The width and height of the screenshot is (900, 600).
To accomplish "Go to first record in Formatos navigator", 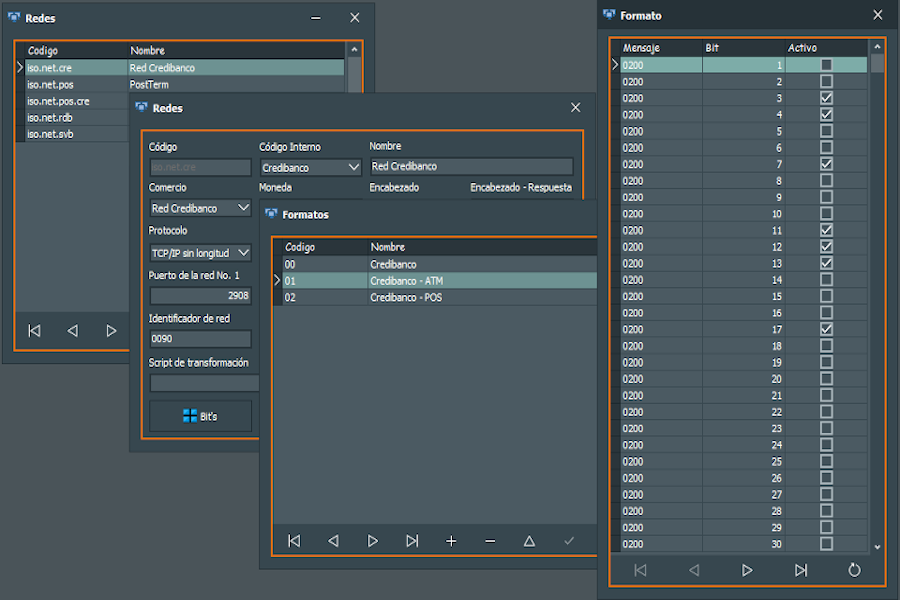I will pyautogui.click(x=294, y=541).
